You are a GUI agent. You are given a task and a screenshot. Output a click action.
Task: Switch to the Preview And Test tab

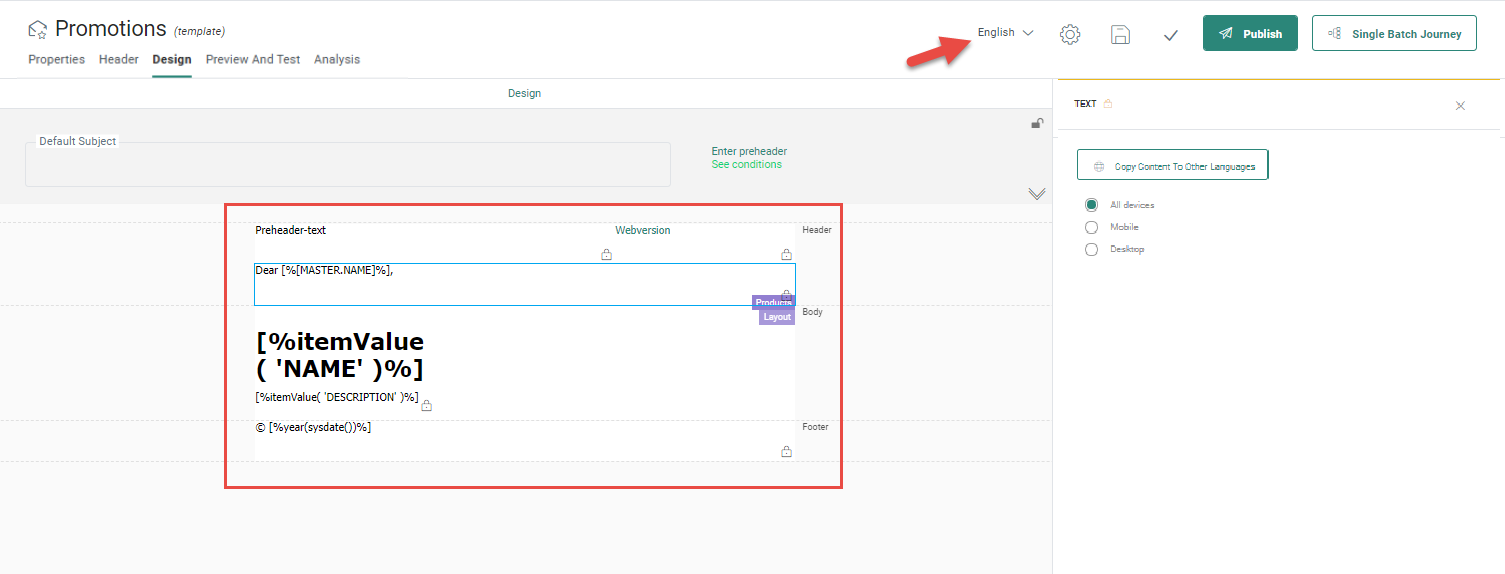pos(253,60)
